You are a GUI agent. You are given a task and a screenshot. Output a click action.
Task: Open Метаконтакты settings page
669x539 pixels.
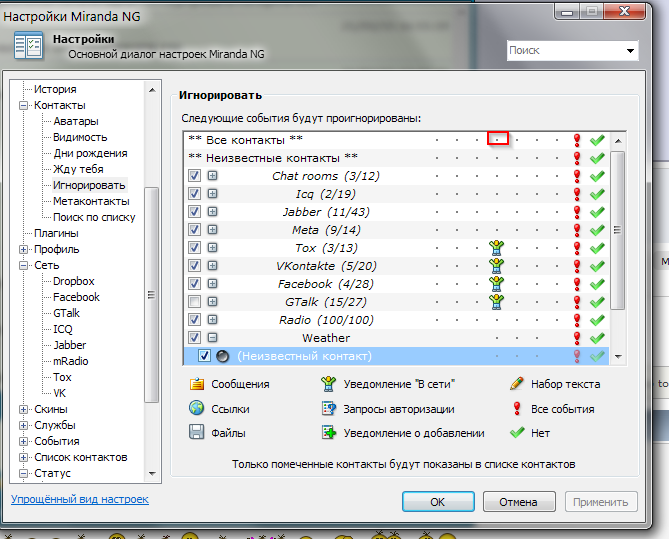pos(91,201)
